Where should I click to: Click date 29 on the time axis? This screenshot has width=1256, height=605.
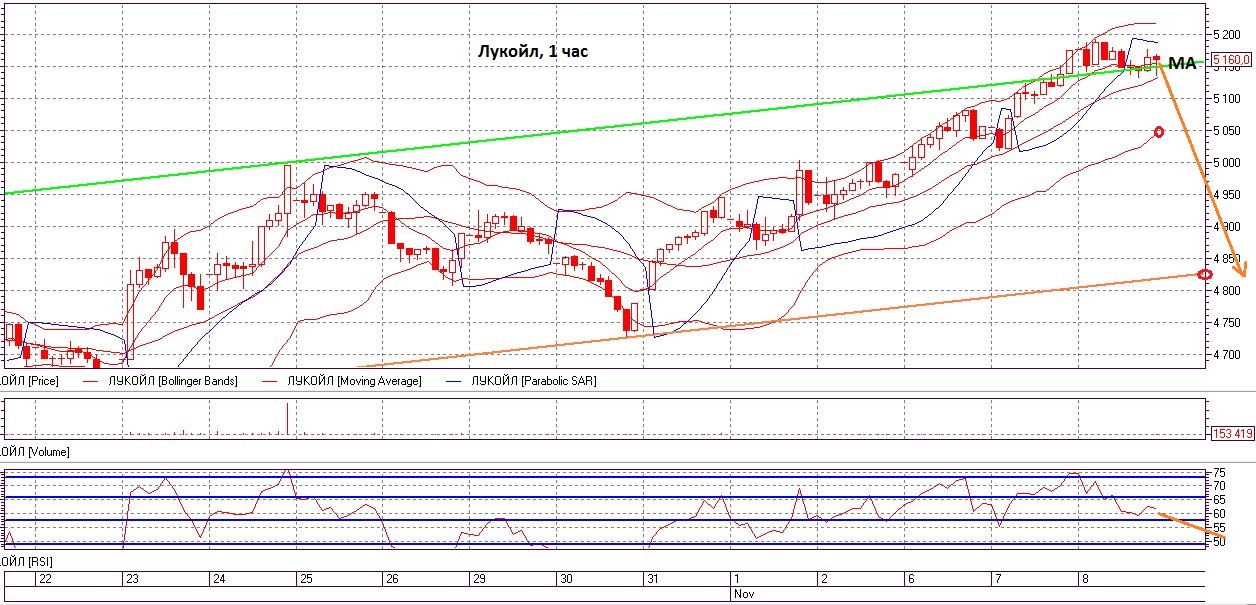click(x=479, y=579)
